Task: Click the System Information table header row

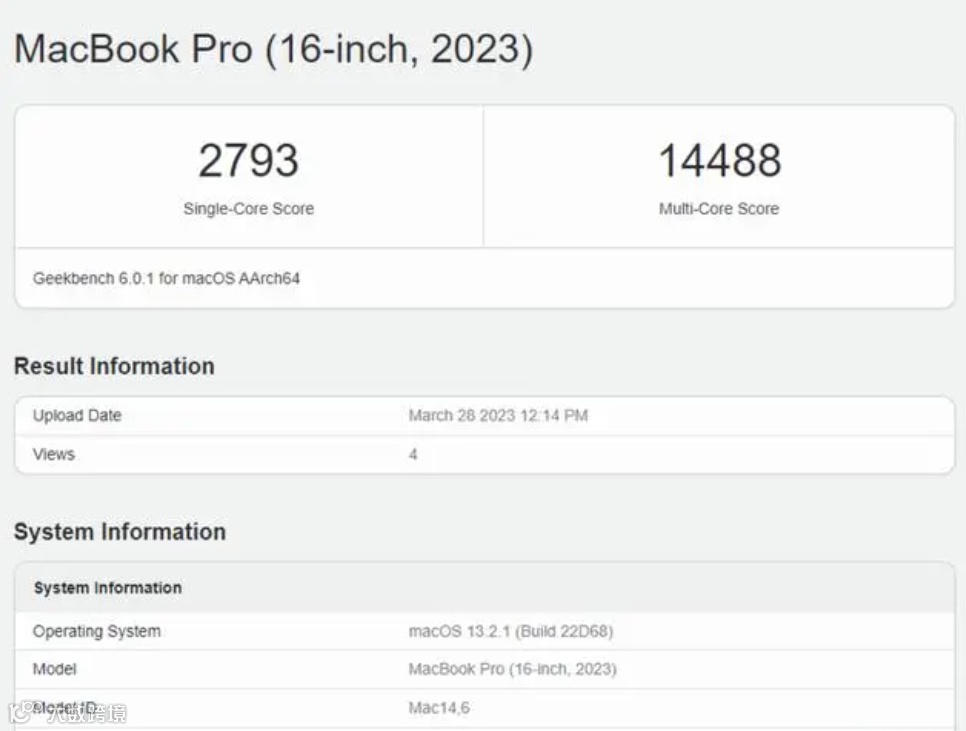Action: 485,588
